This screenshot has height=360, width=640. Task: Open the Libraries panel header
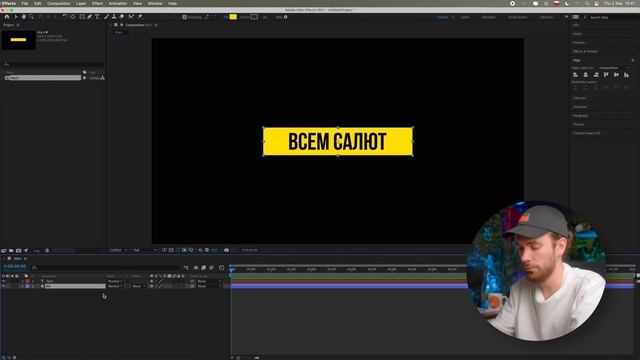point(580,98)
